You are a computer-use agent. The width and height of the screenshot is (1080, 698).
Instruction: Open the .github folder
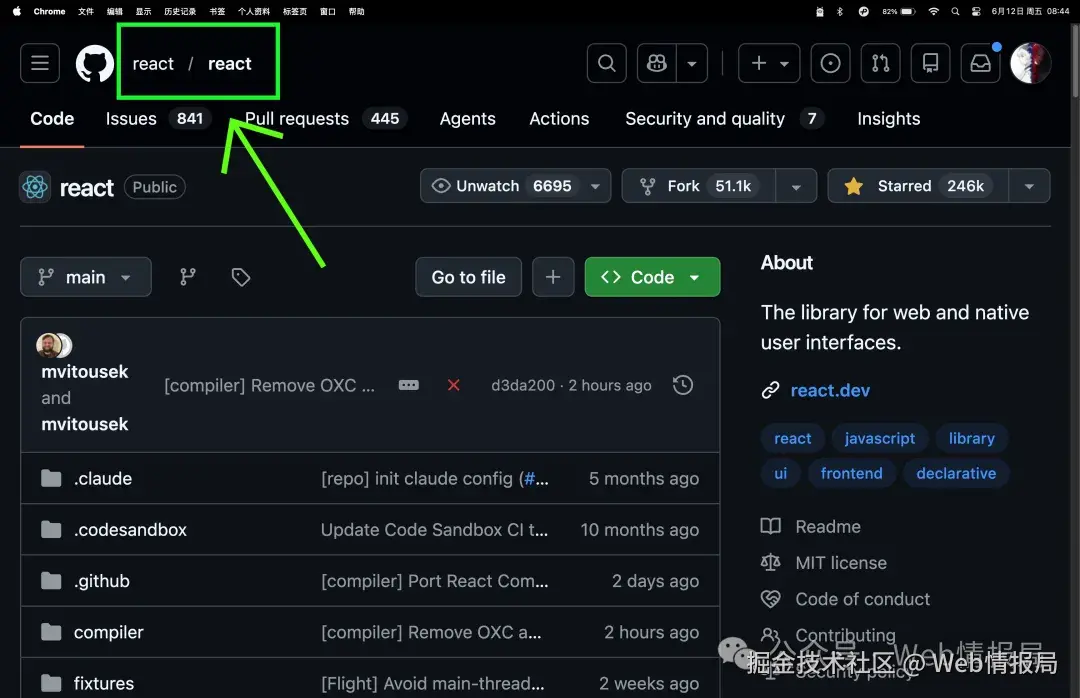pos(102,581)
